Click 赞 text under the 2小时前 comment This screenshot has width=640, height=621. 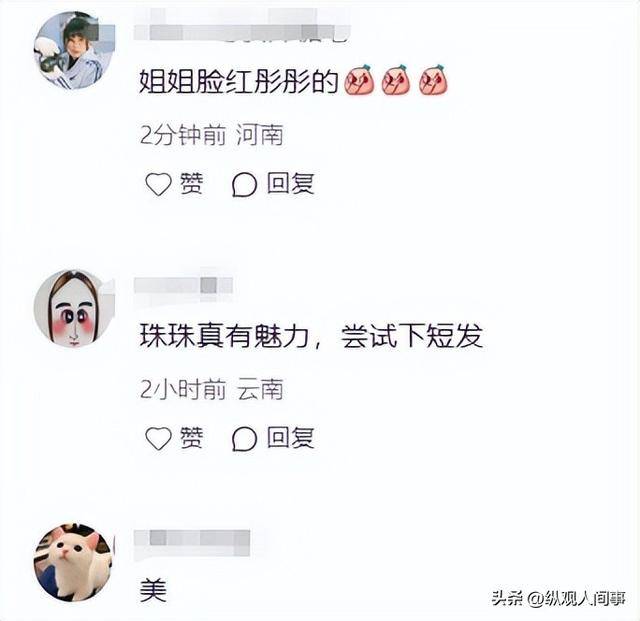coord(191,438)
